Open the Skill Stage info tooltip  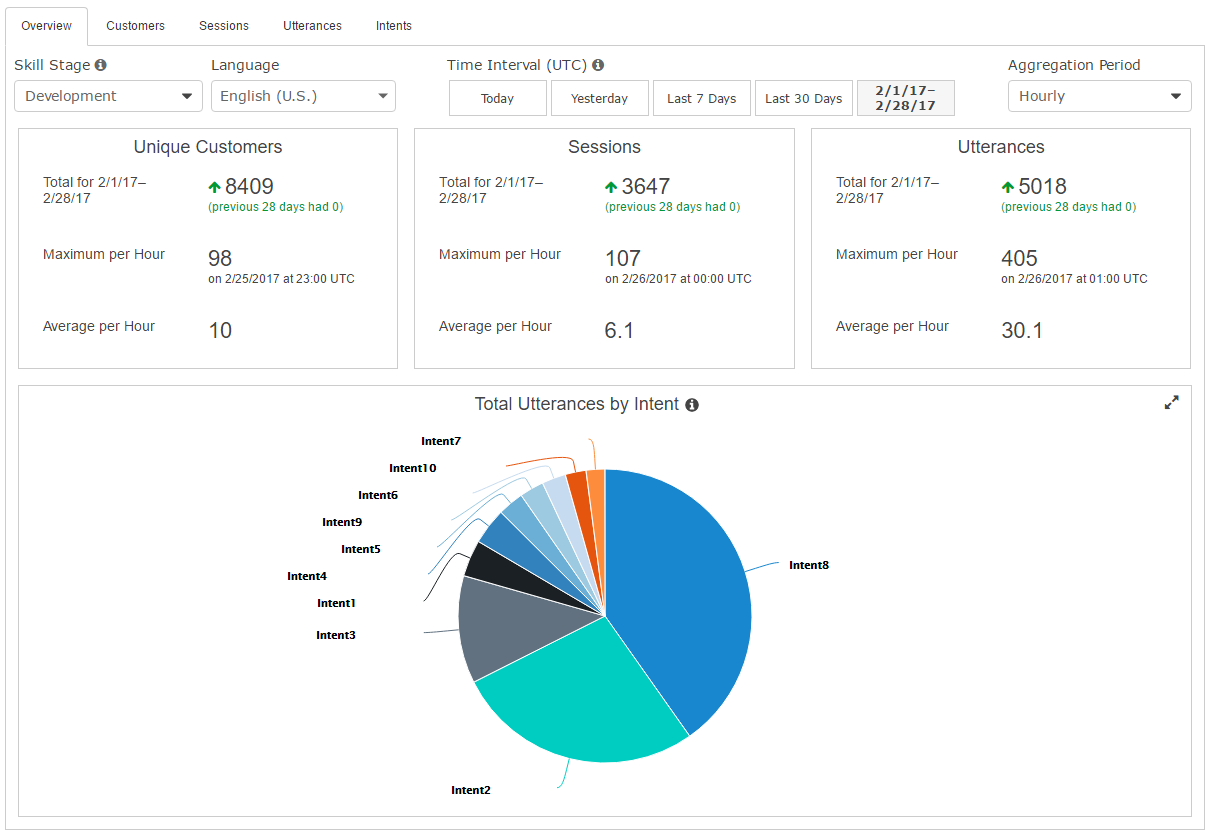point(100,65)
